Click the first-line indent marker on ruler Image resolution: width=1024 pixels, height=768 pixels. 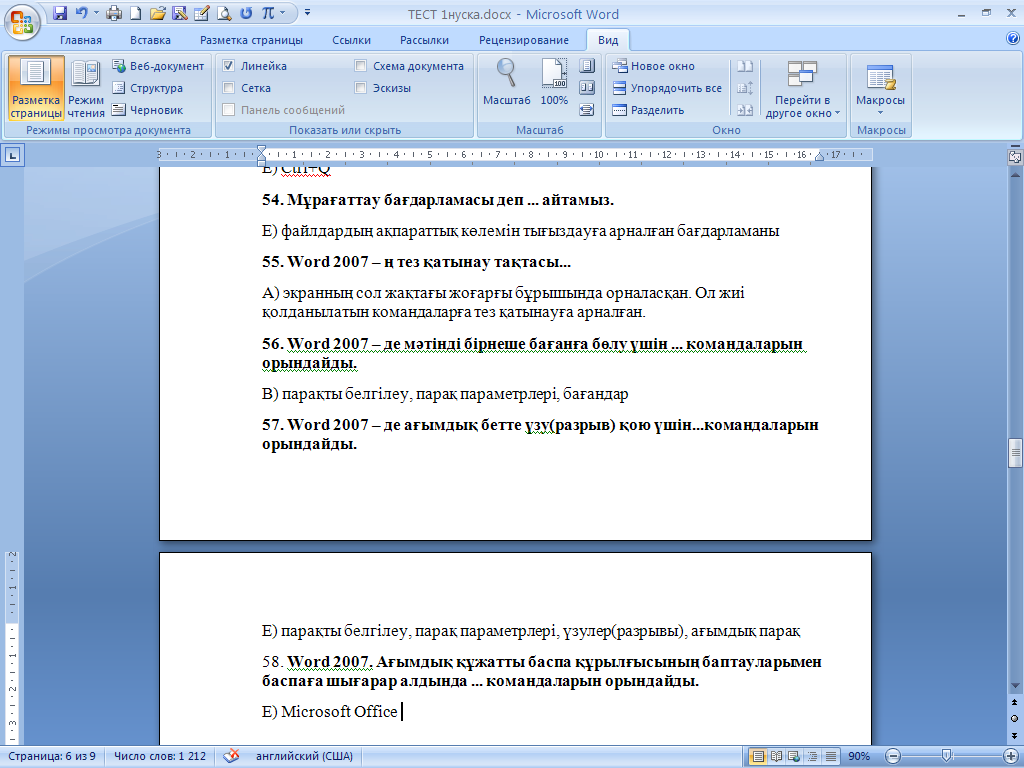pyautogui.click(x=261, y=150)
